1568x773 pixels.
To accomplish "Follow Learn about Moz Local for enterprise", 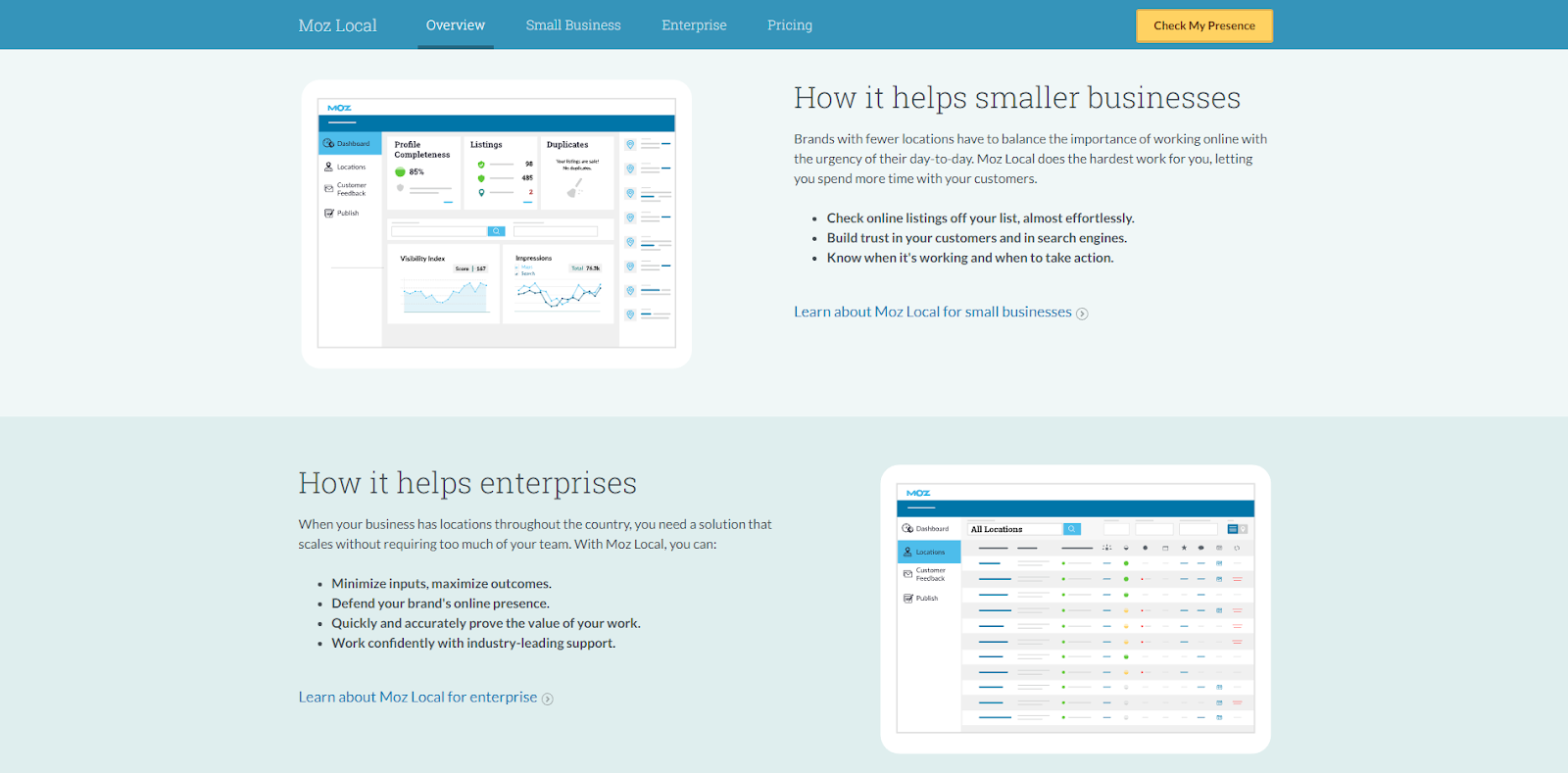I will 425,697.
